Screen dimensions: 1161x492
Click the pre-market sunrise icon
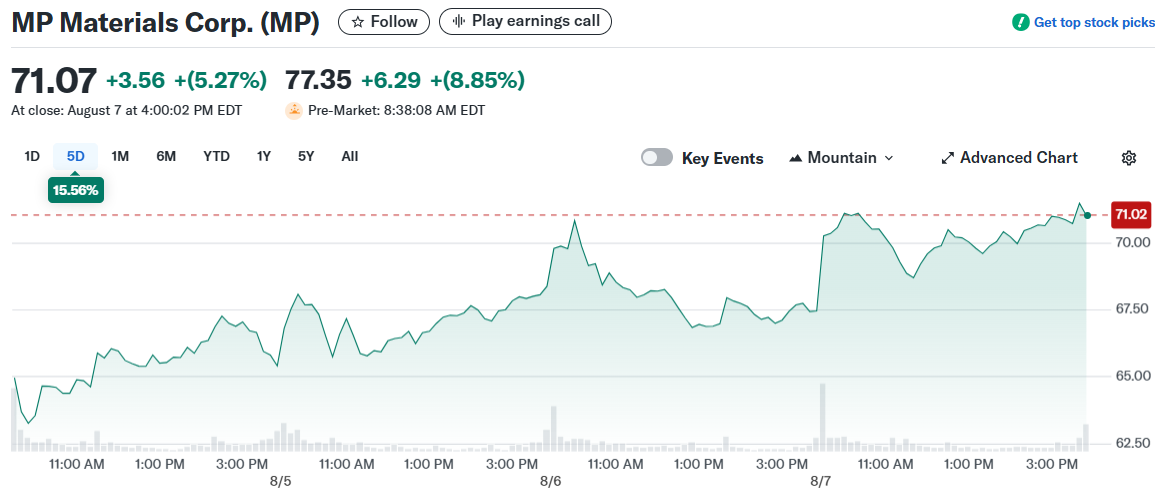[x=295, y=110]
